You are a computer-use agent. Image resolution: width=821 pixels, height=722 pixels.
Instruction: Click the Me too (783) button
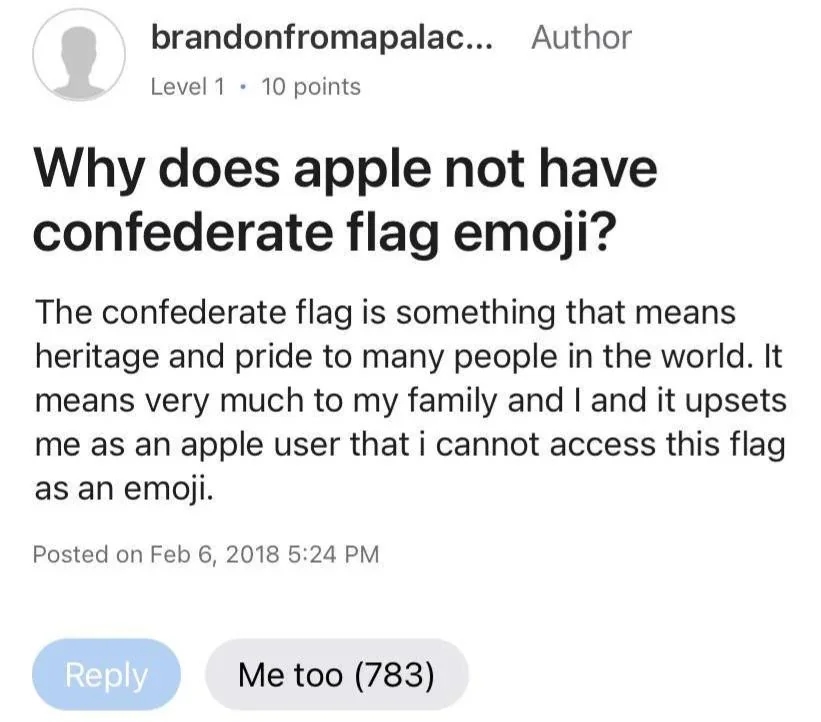pos(336,675)
